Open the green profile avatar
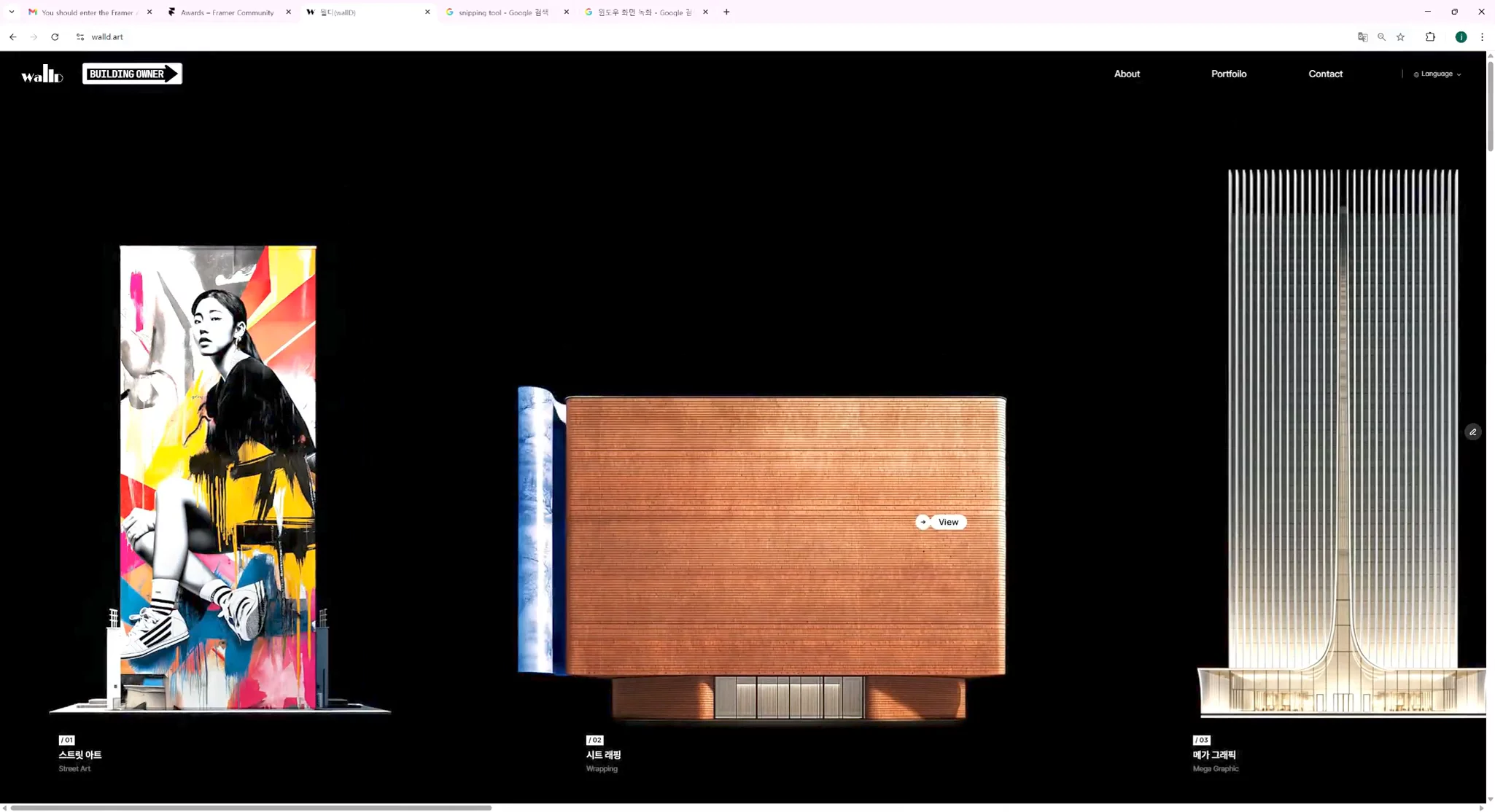This screenshot has width=1495, height=812. [1461, 37]
